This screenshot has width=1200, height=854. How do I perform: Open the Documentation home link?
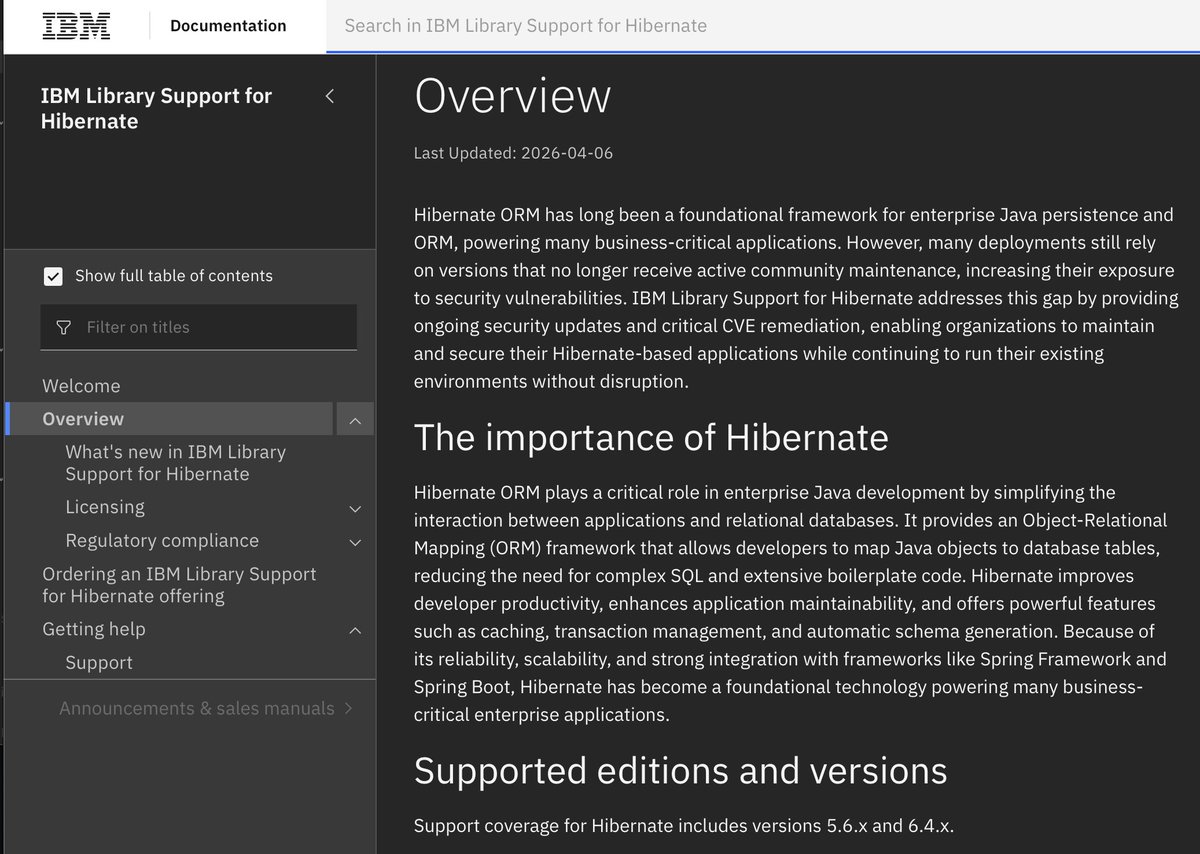coord(228,26)
